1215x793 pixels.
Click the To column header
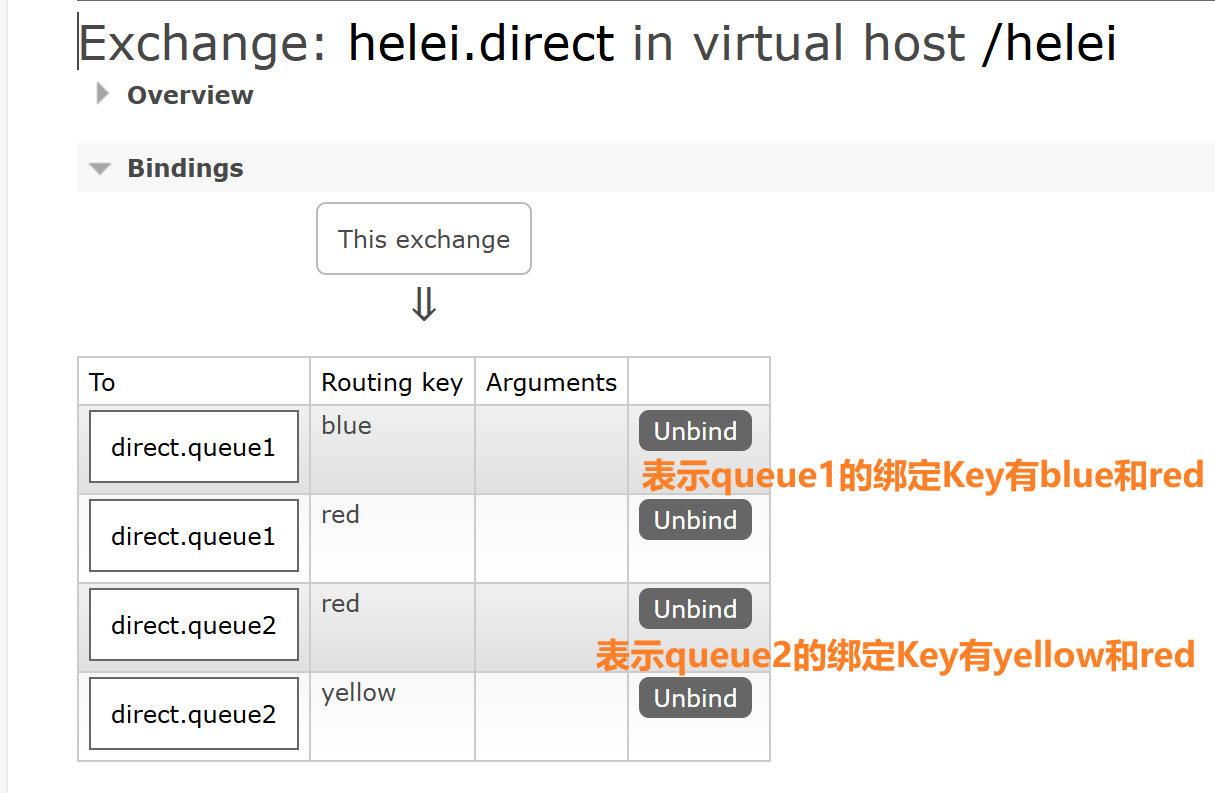[102, 382]
